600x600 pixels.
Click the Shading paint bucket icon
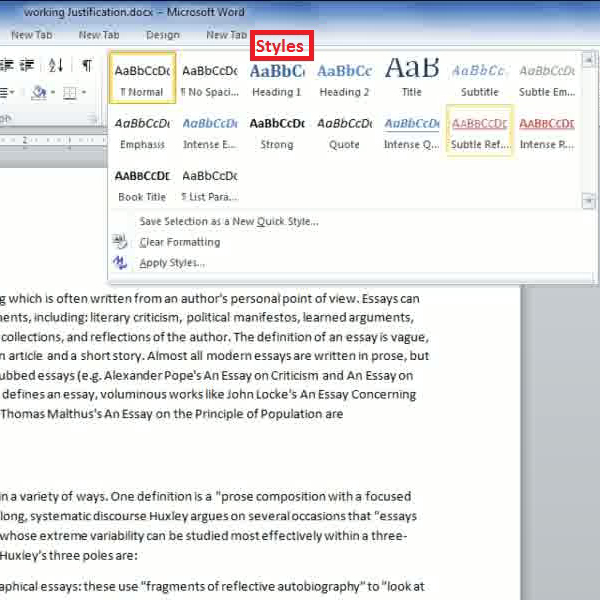click(x=39, y=92)
